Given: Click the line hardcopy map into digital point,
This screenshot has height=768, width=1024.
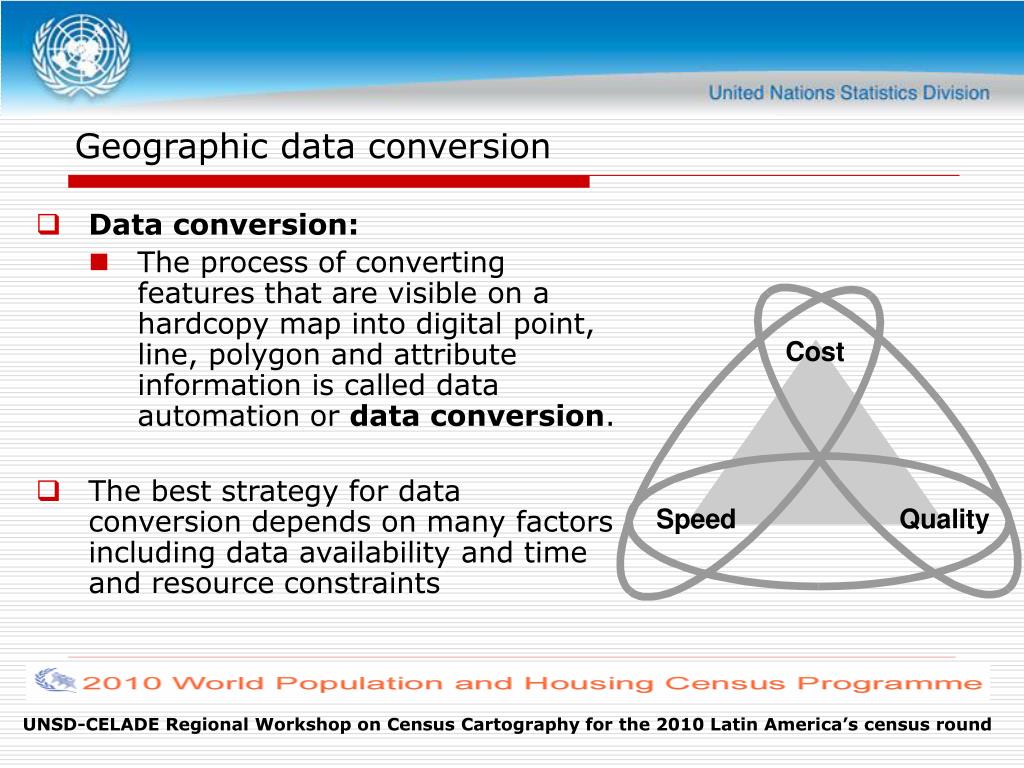Looking at the screenshot, I should (366, 324).
